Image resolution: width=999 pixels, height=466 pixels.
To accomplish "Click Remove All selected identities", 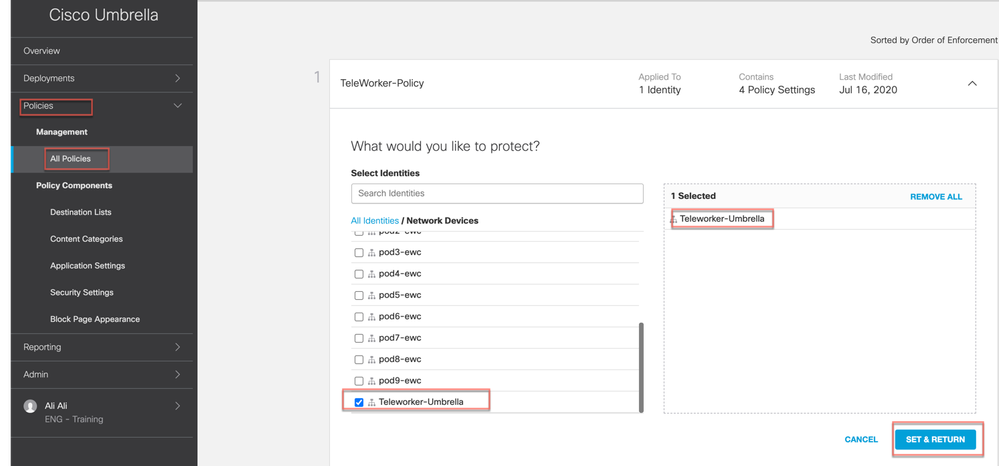I will 936,197.
